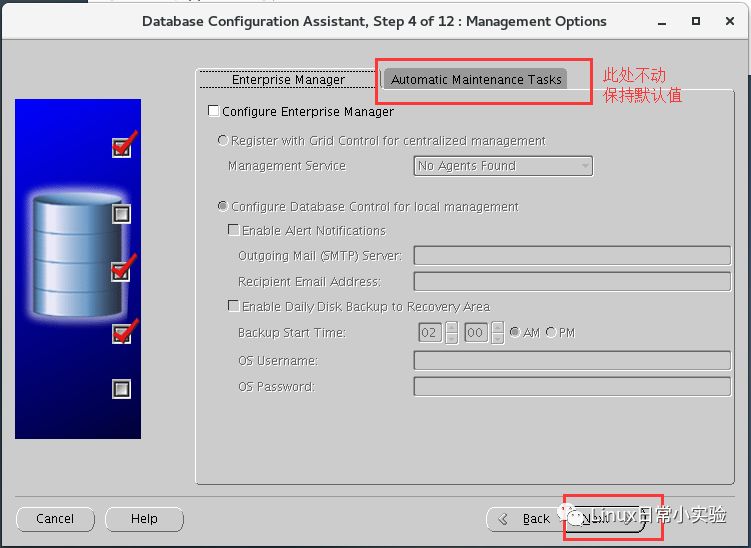Tick Enable Alert Notifications checkbox

click(x=234, y=230)
